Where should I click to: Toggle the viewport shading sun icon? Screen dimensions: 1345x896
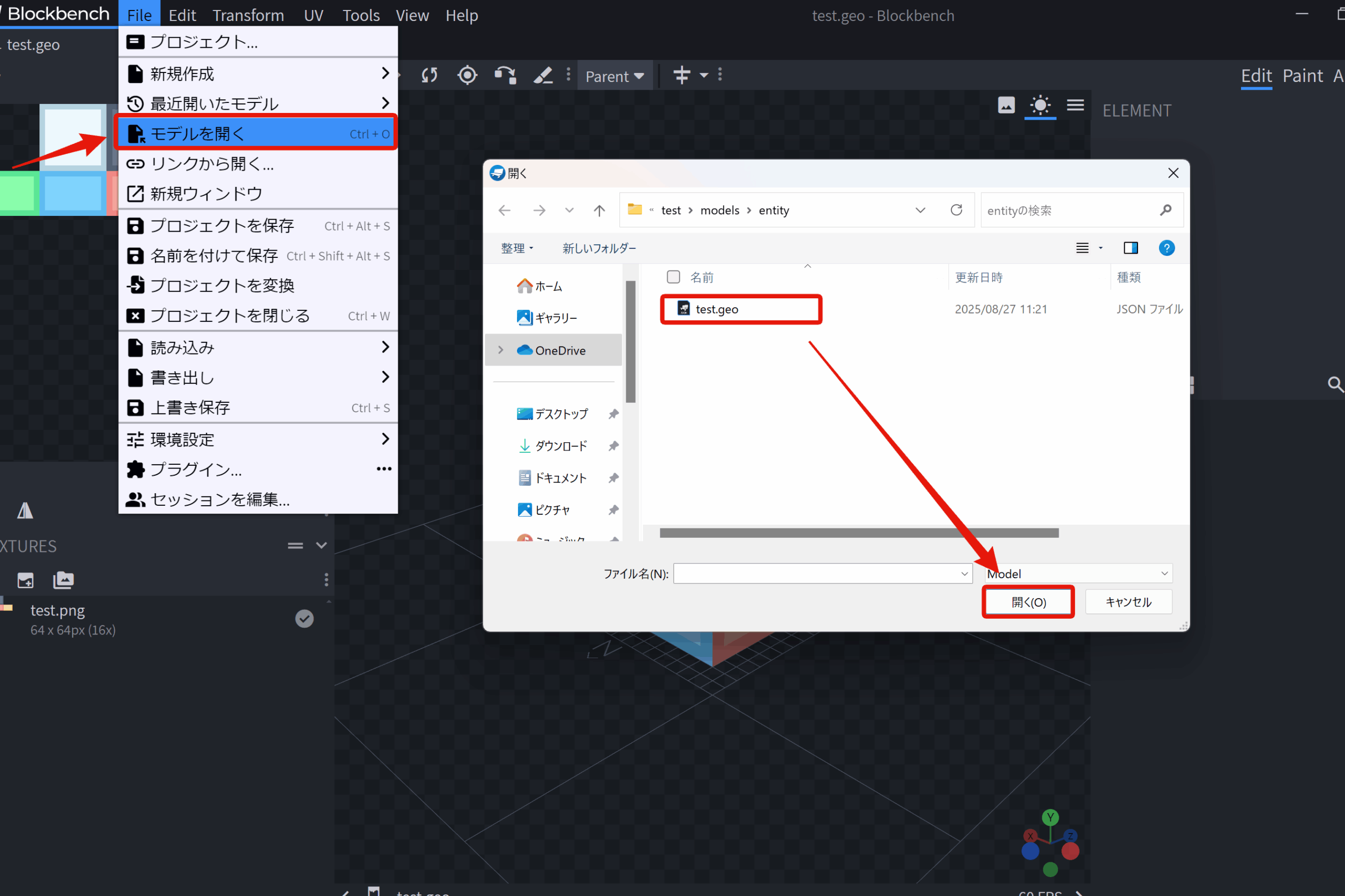1040,105
